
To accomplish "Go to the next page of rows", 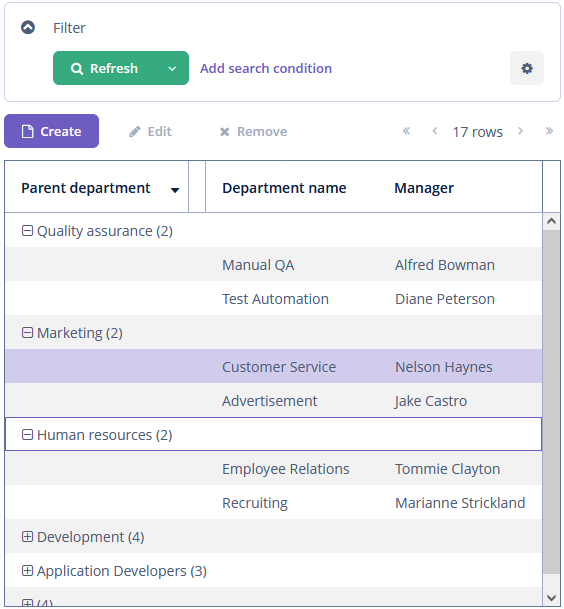I will point(520,131).
